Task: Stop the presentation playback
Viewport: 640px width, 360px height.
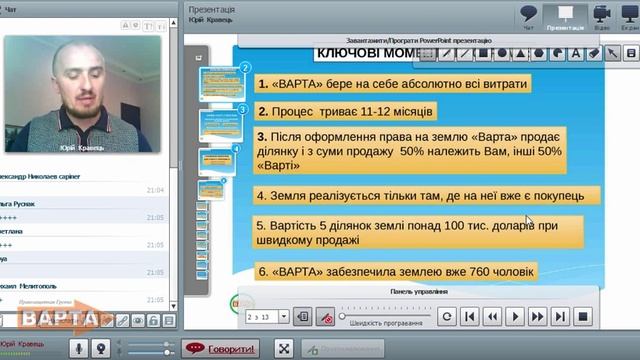Action: coord(583,316)
